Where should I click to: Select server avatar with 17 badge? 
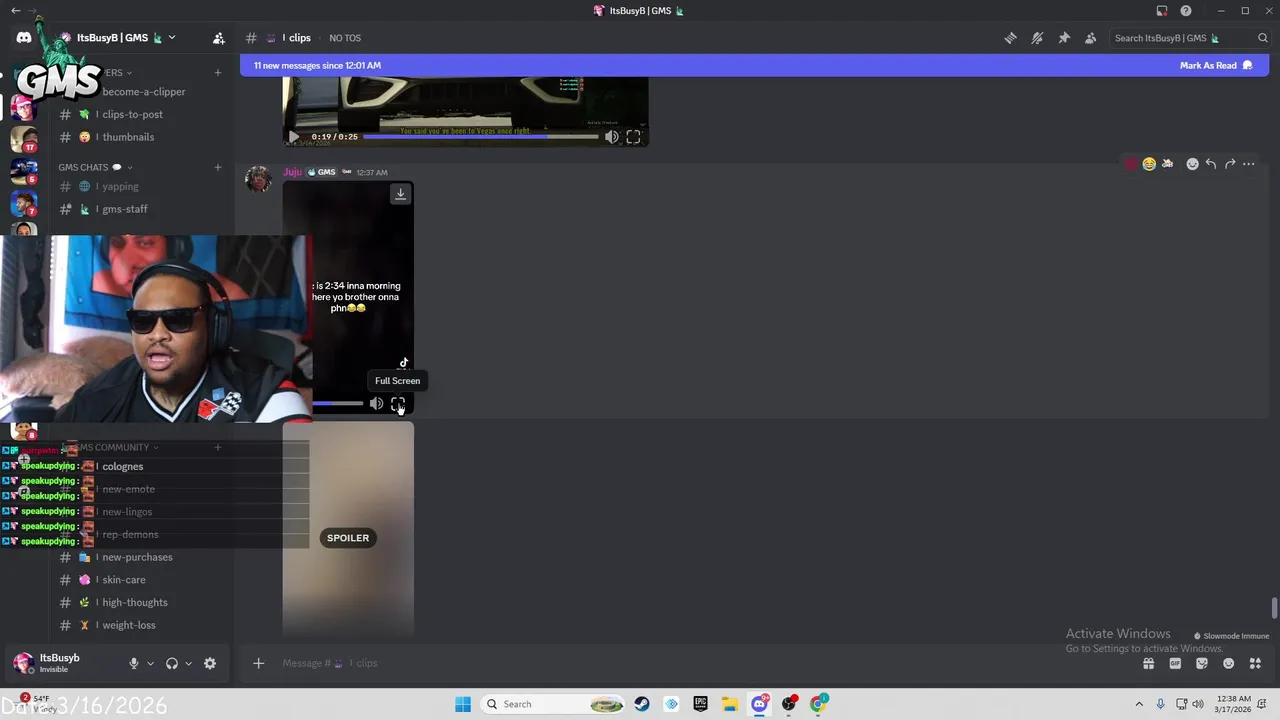(x=24, y=139)
